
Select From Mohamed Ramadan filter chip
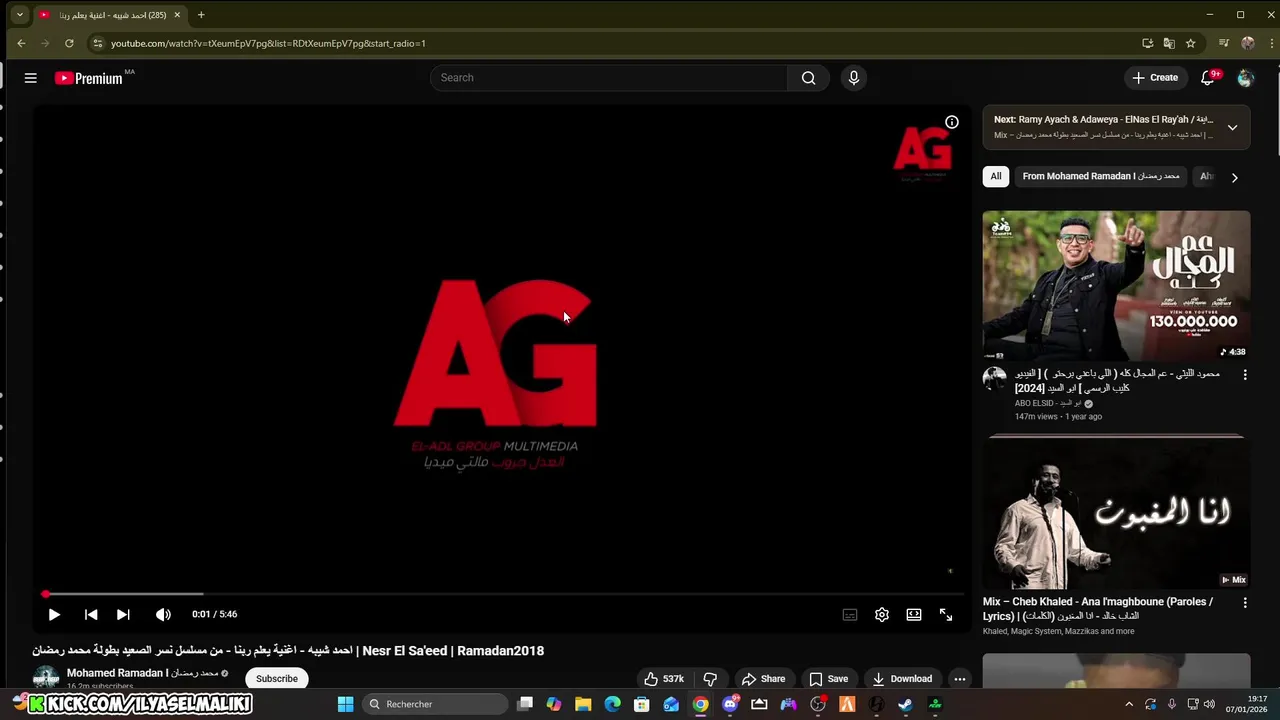(x=1101, y=176)
